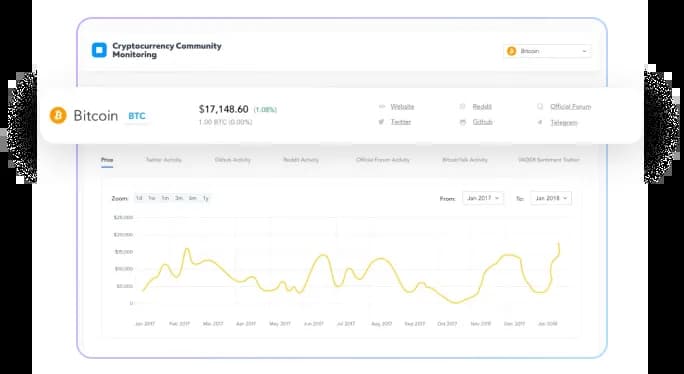
Task: Select the Price tab
Action: click(x=107, y=160)
